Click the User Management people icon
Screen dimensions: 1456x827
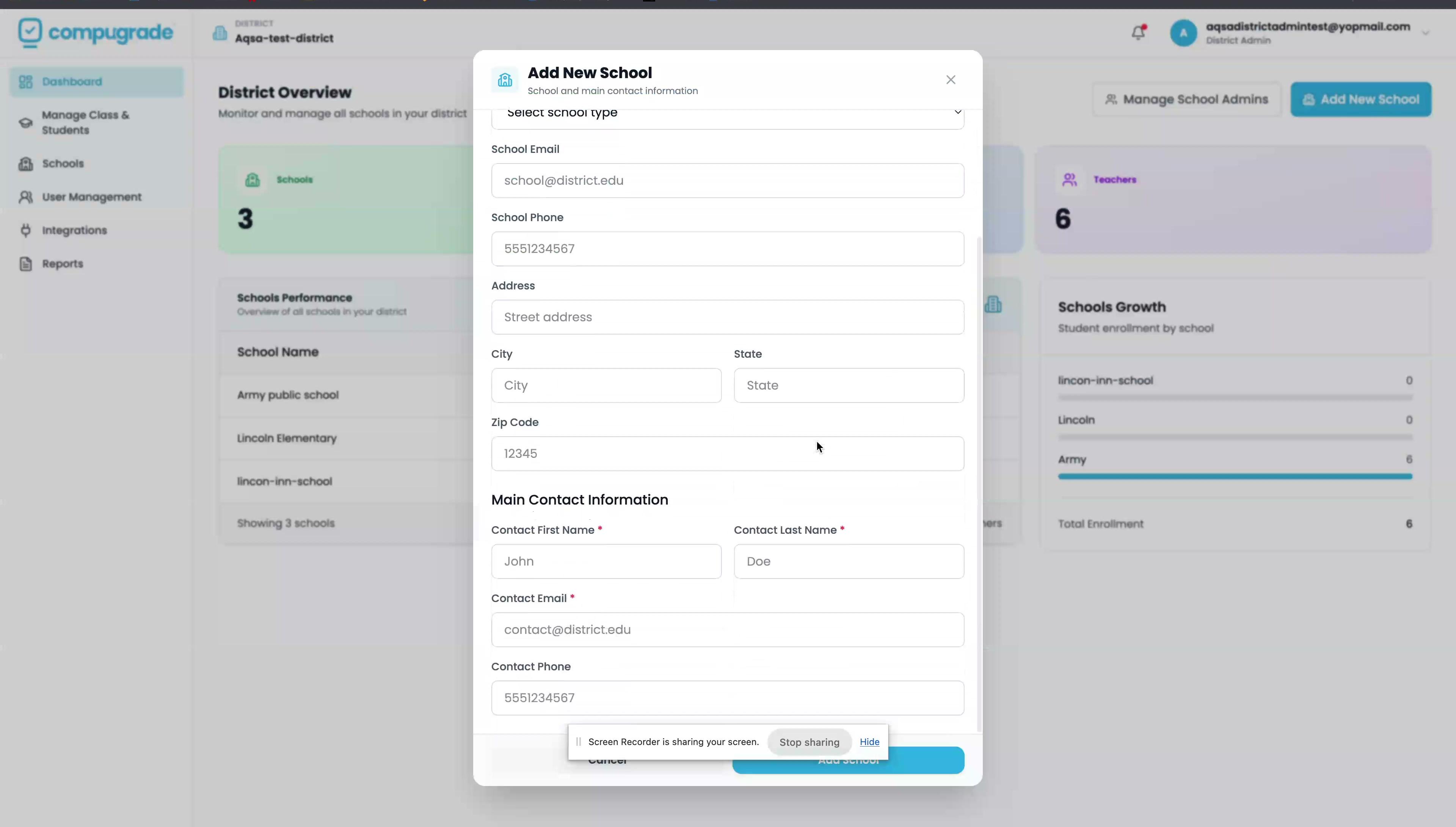point(25,197)
